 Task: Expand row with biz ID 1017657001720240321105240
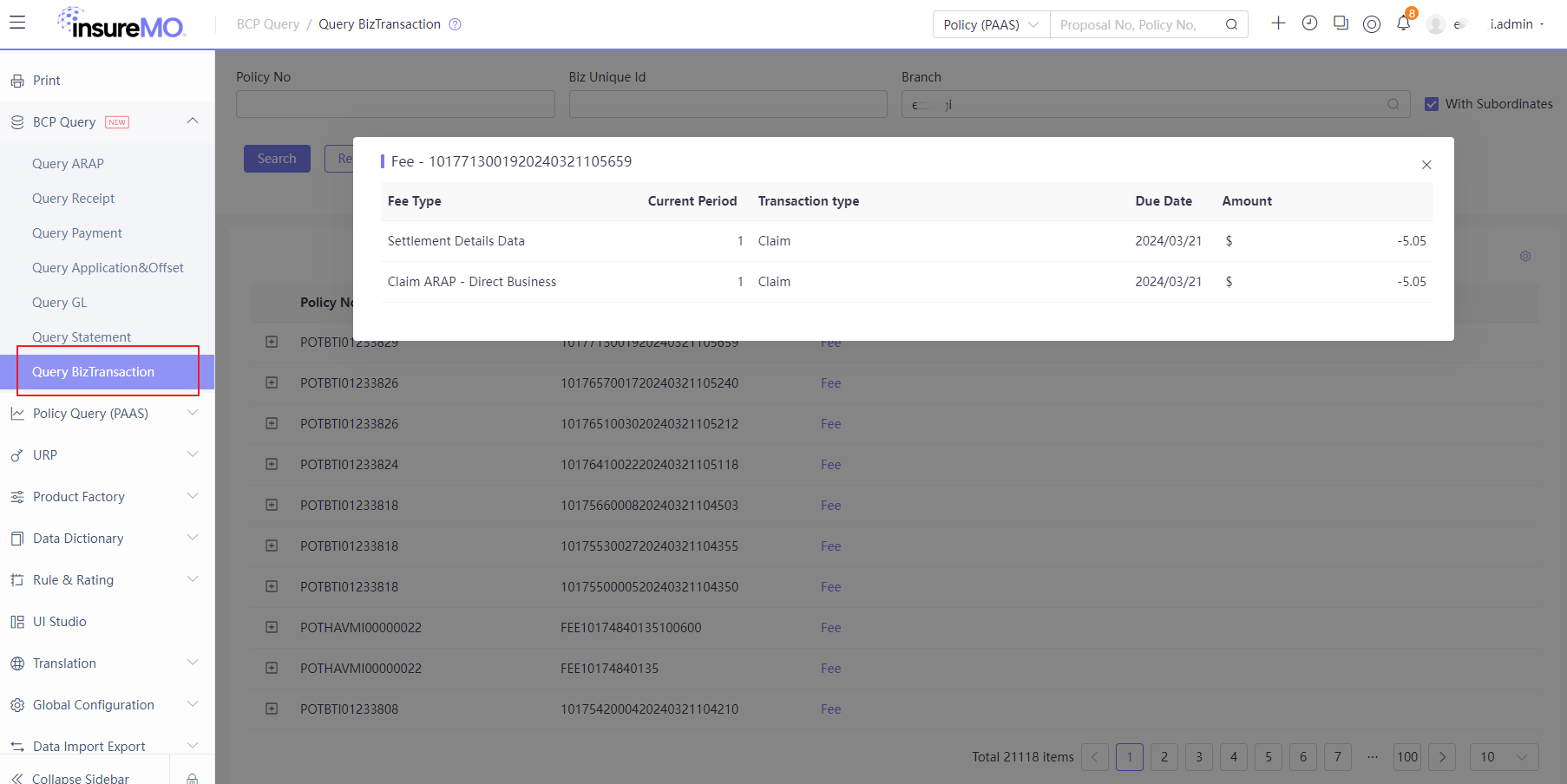272,382
